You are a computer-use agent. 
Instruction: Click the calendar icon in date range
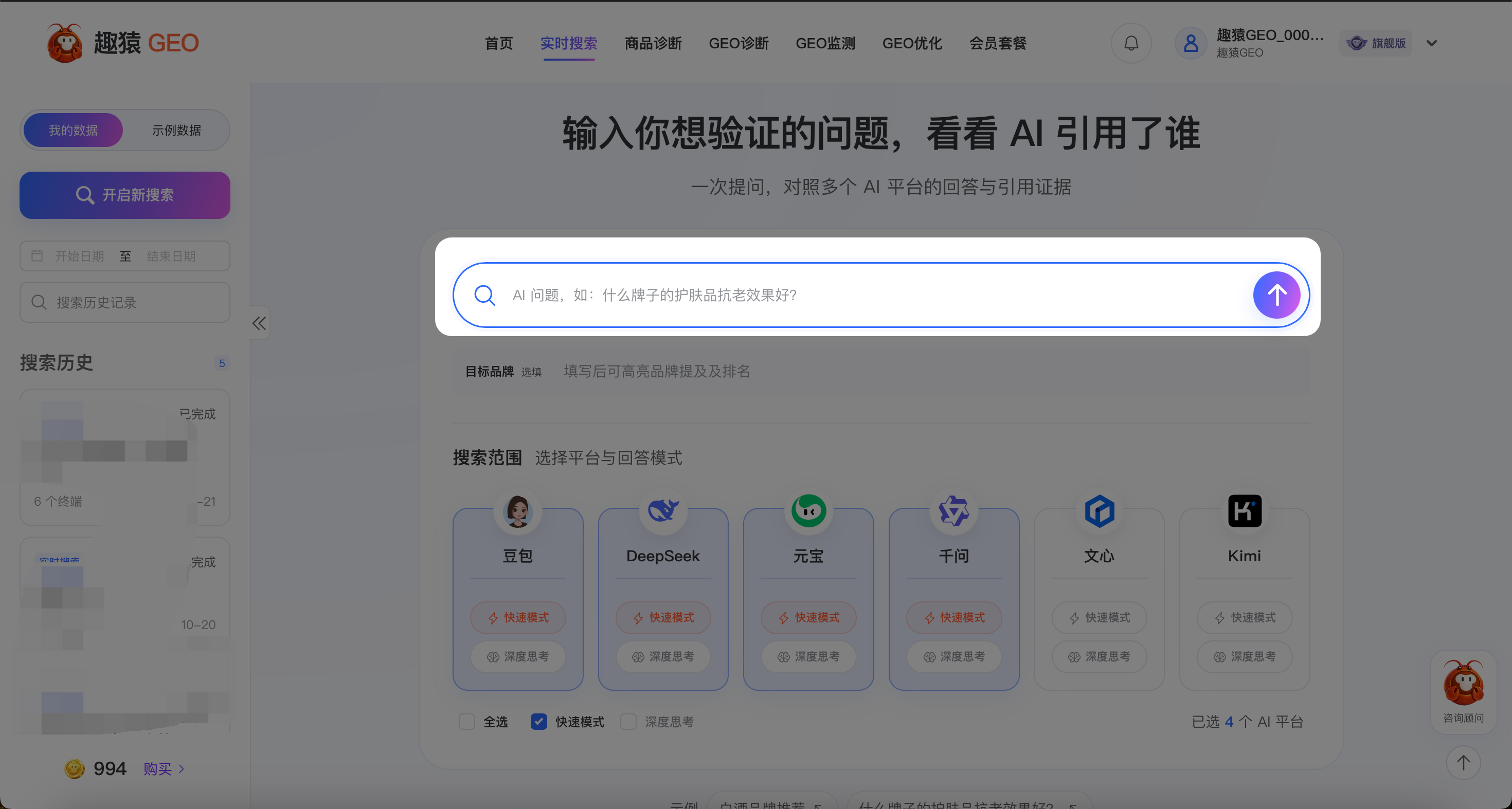37,256
